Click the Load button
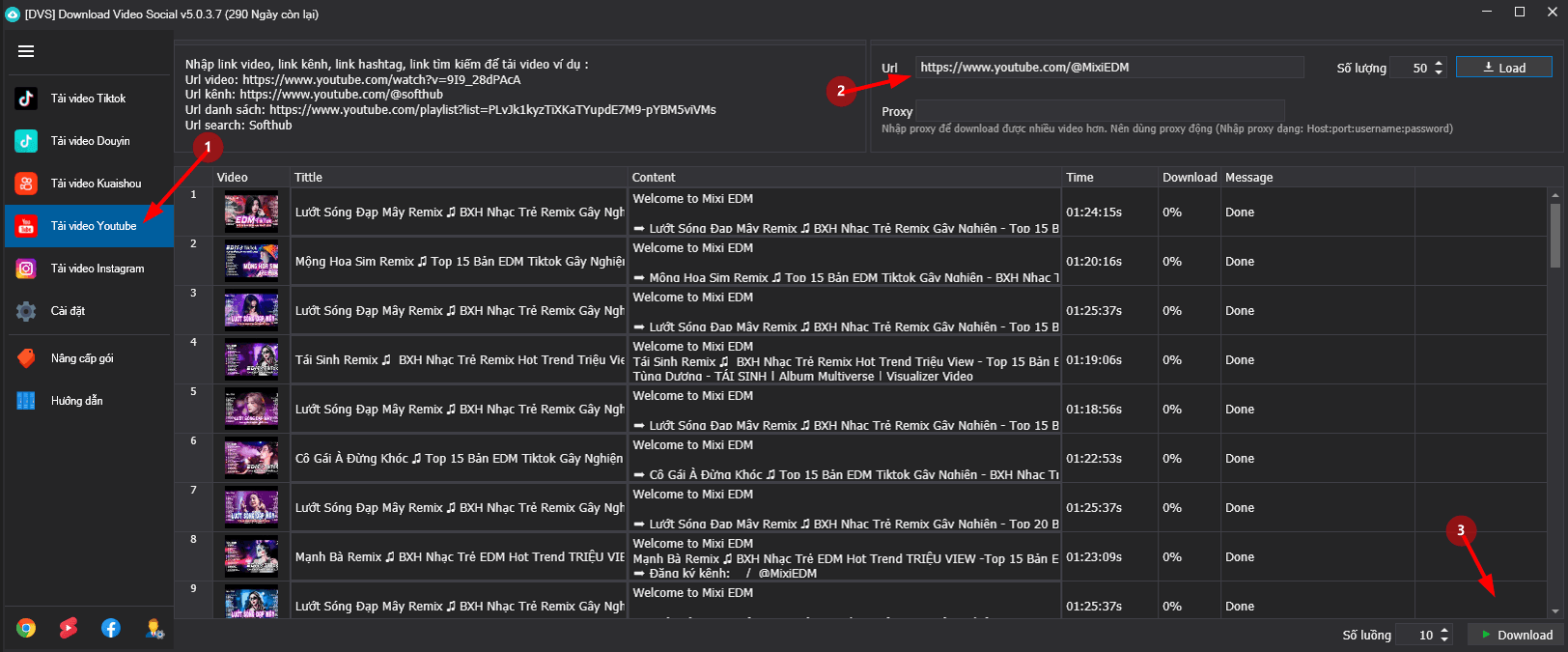Screen dimensions: 1568x652 (1503, 68)
